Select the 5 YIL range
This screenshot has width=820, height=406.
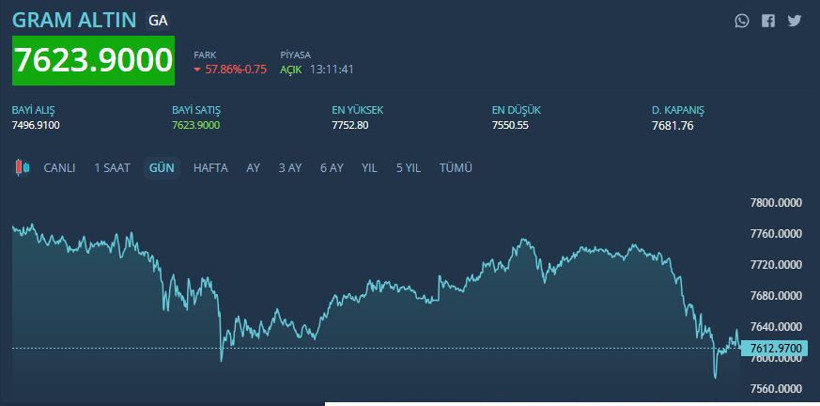pyautogui.click(x=407, y=168)
